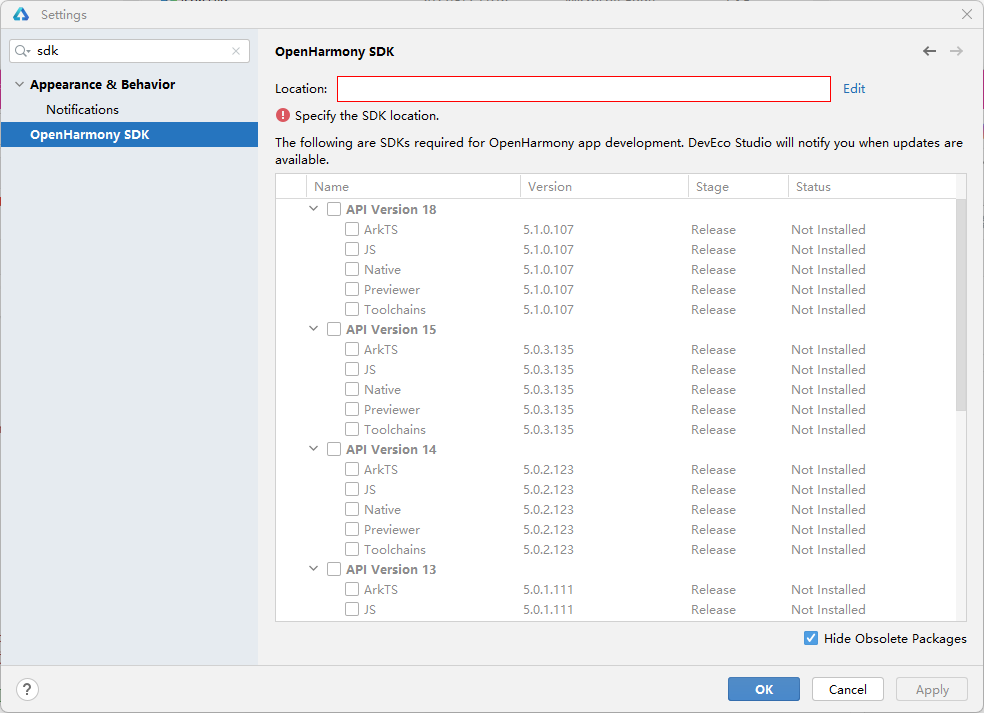The image size is (984, 713).
Task: Check the API Version 18 checkbox
Action: click(334, 209)
